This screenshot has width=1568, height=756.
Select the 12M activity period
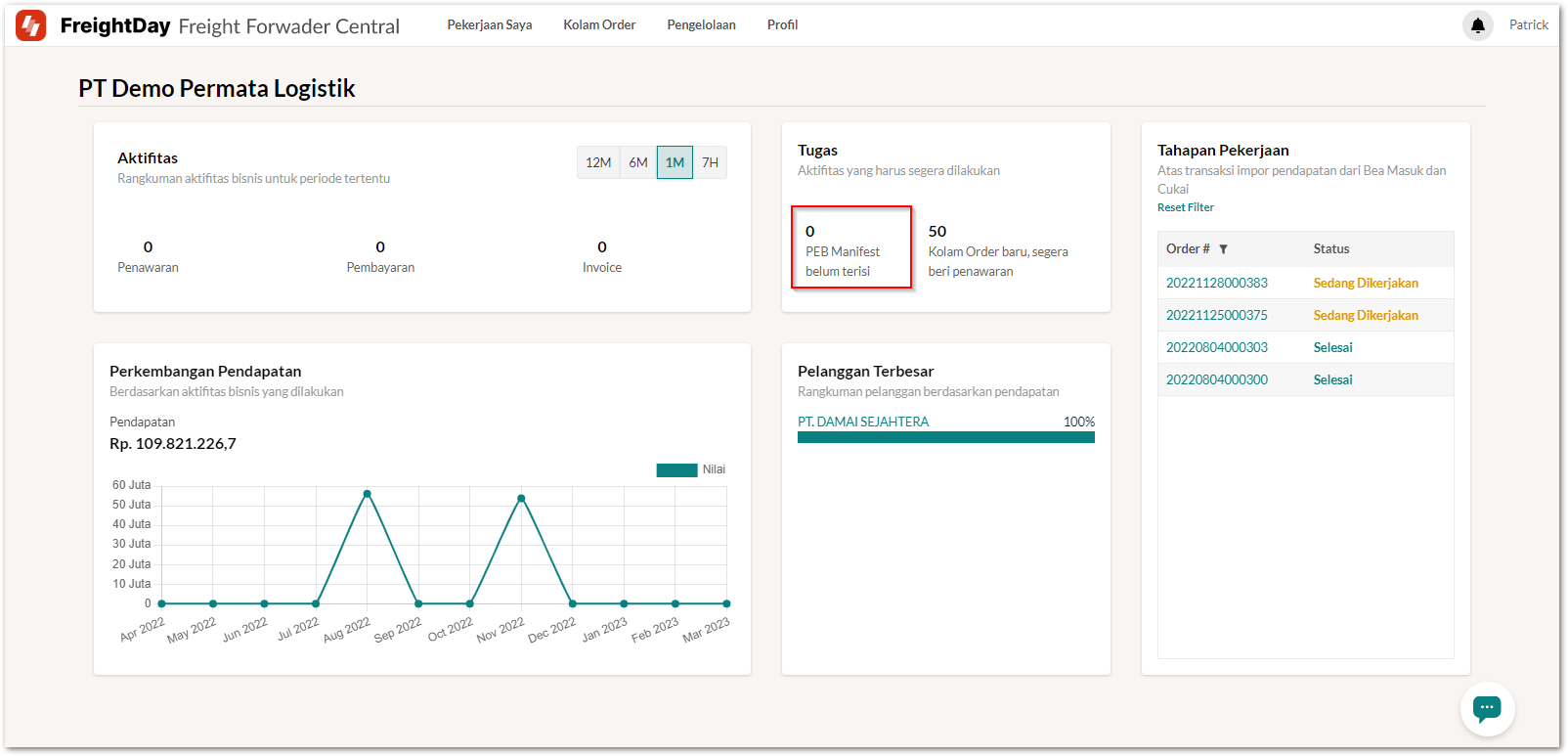click(598, 162)
